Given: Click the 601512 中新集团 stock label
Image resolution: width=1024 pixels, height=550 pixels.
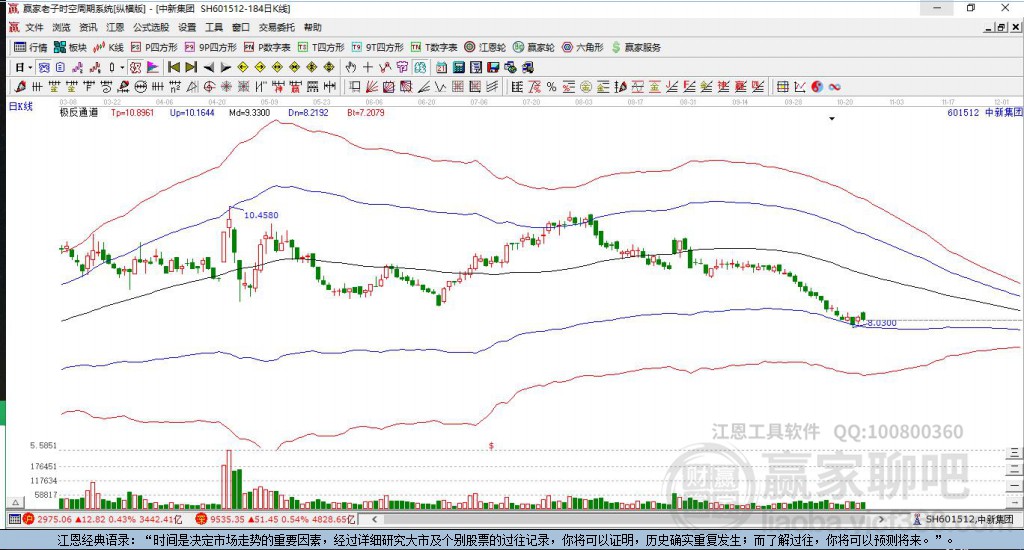Looking at the screenshot, I should (x=985, y=112).
